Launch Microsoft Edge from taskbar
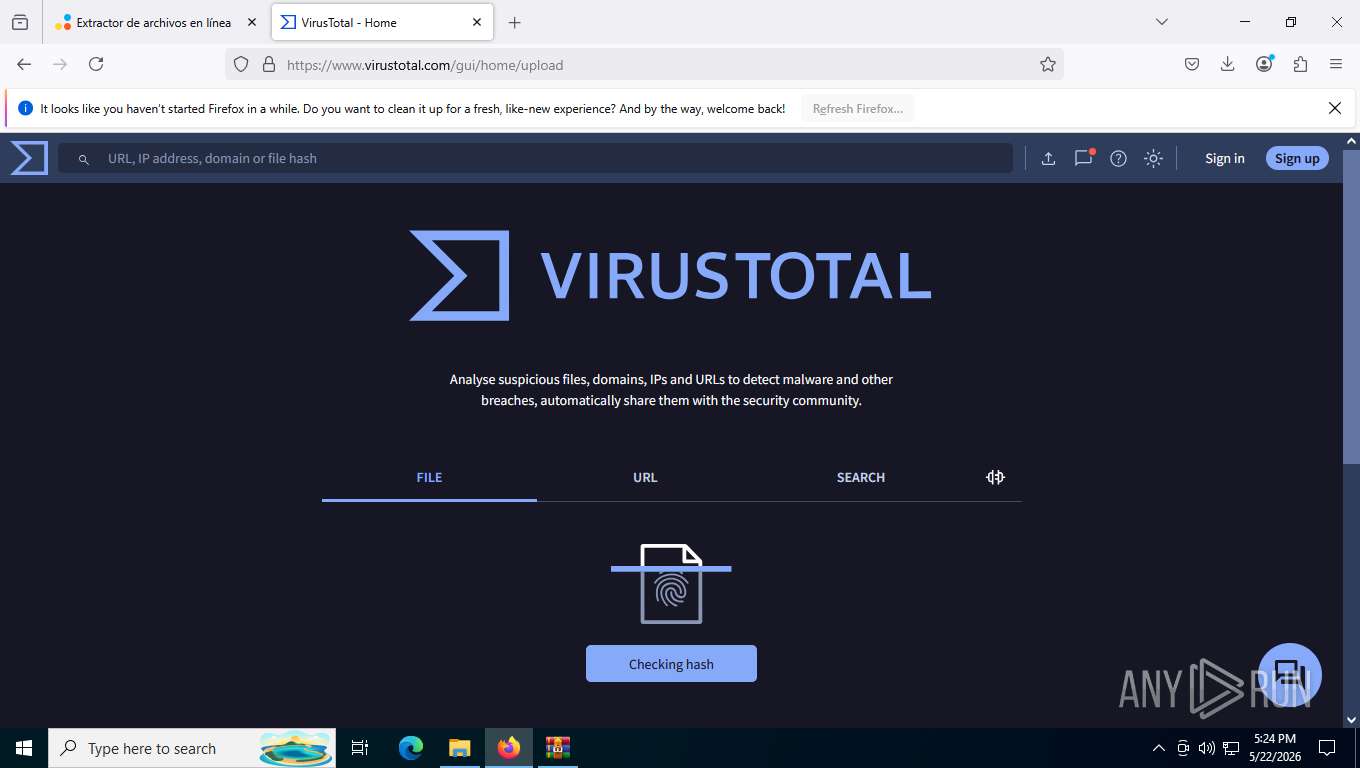This screenshot has width=1360, height=768. [x=411, y=748]
